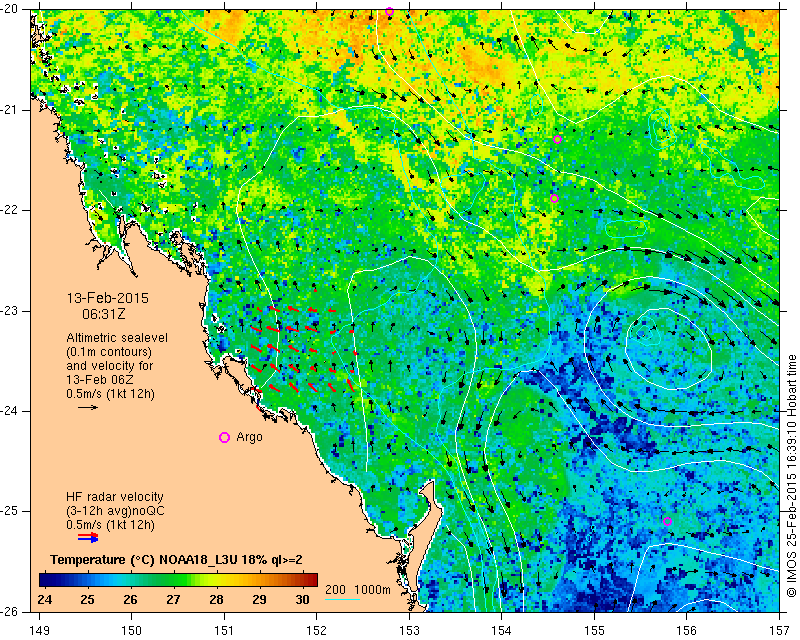Click the latitude axis label '-21'
Screen dimensions: 800x640
[x=9, y=110]
